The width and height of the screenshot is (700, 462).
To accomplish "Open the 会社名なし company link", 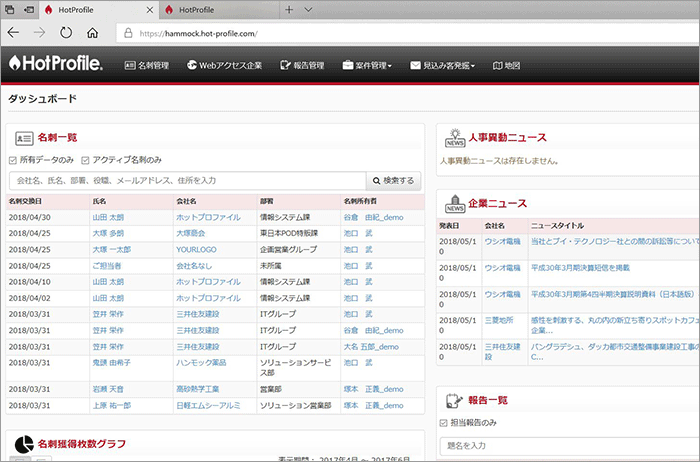I will (194, 266).
